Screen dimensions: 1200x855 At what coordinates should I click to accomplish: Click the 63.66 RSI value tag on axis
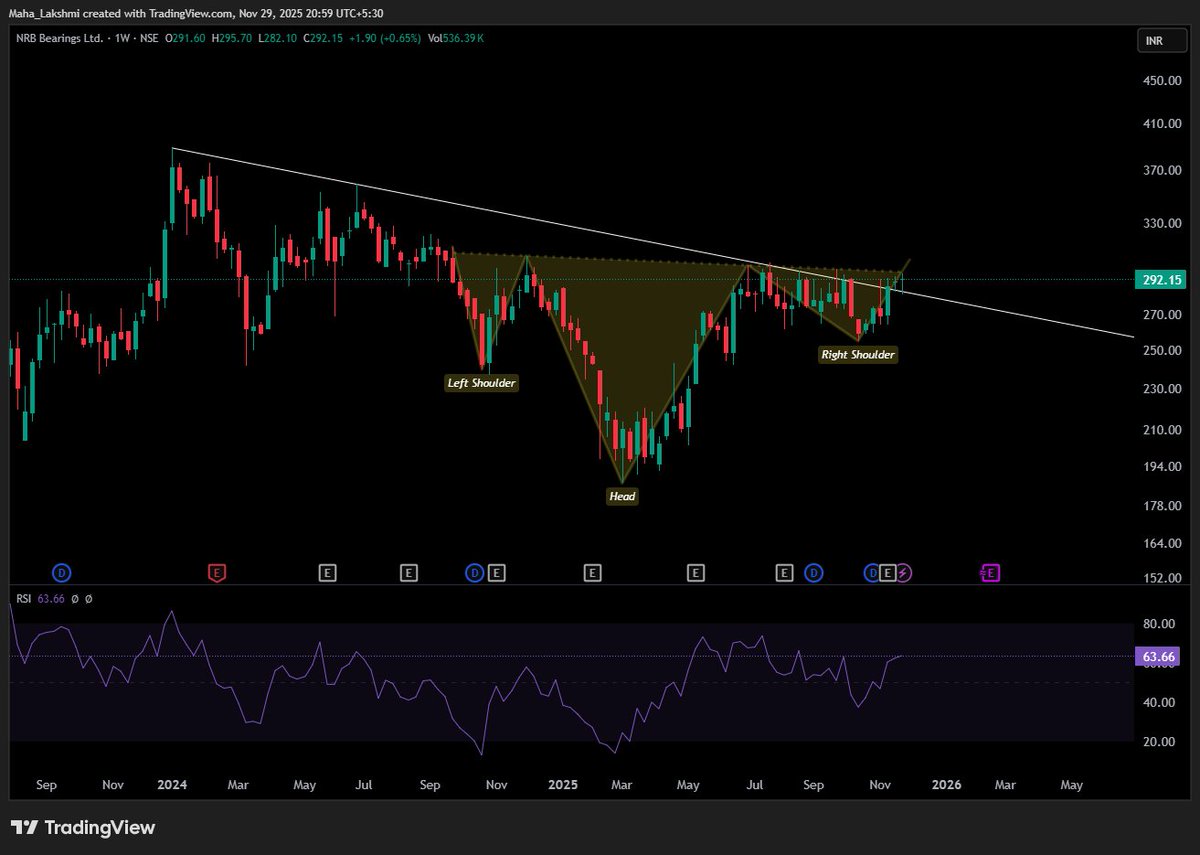coord(1160,657)
